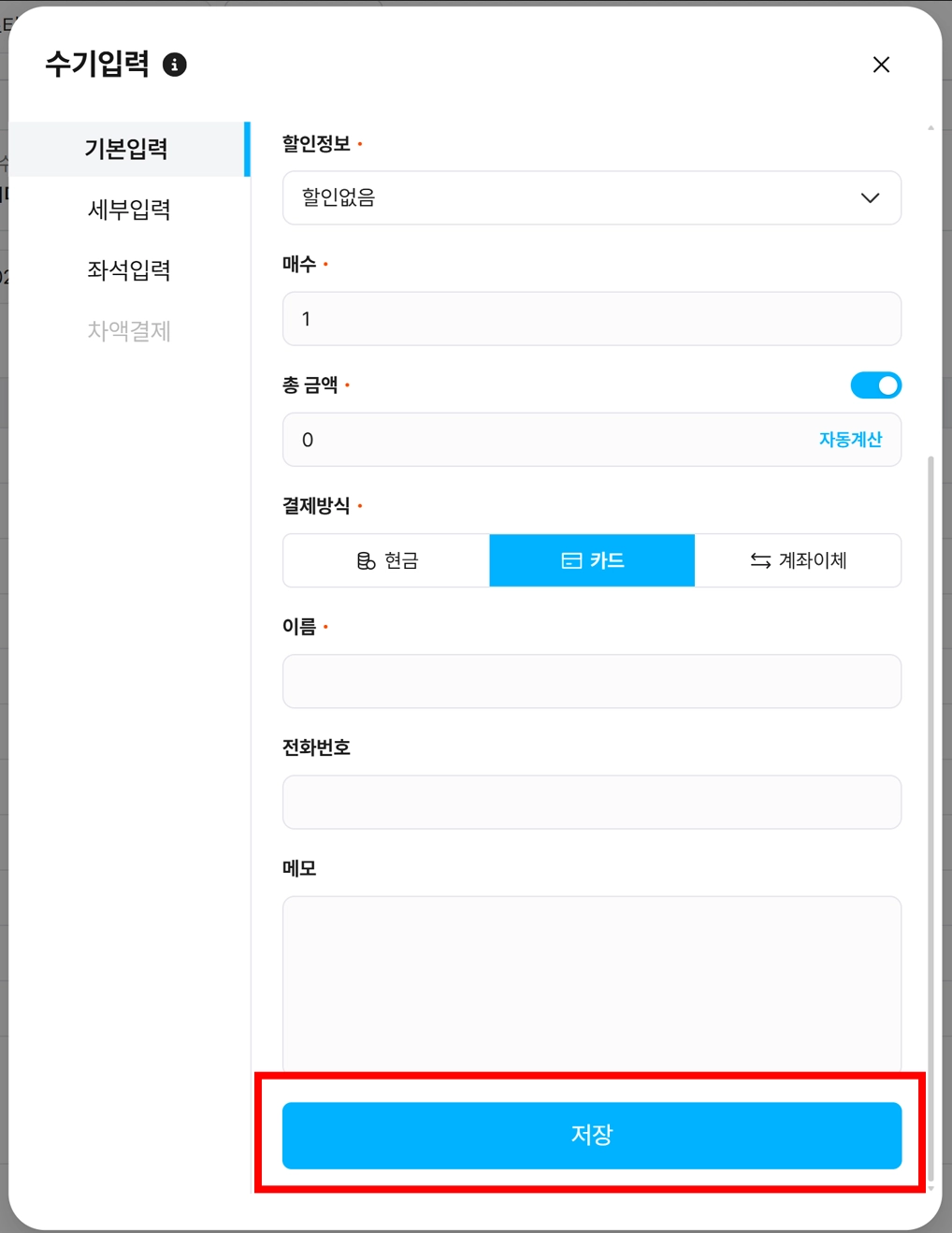Click the 자동계산 link

point(850,440)
